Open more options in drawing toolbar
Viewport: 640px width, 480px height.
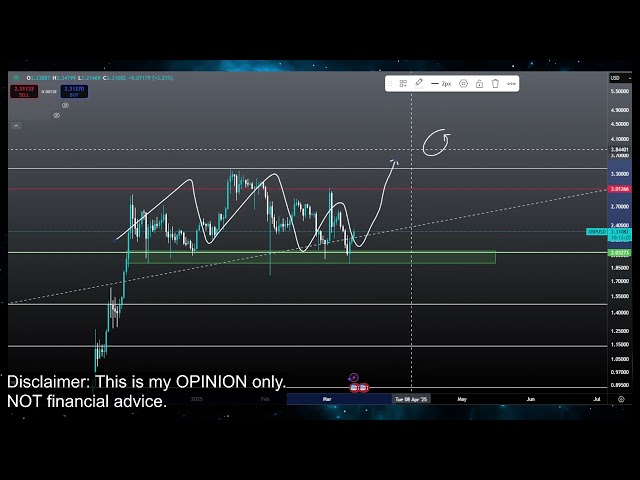511,84
